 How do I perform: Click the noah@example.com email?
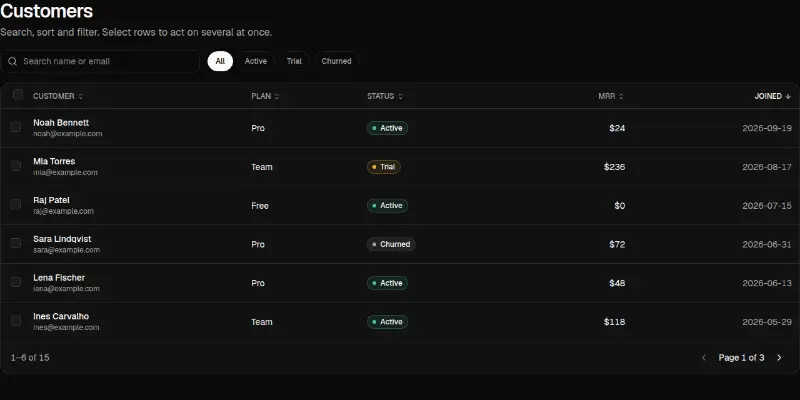point(67,134)
